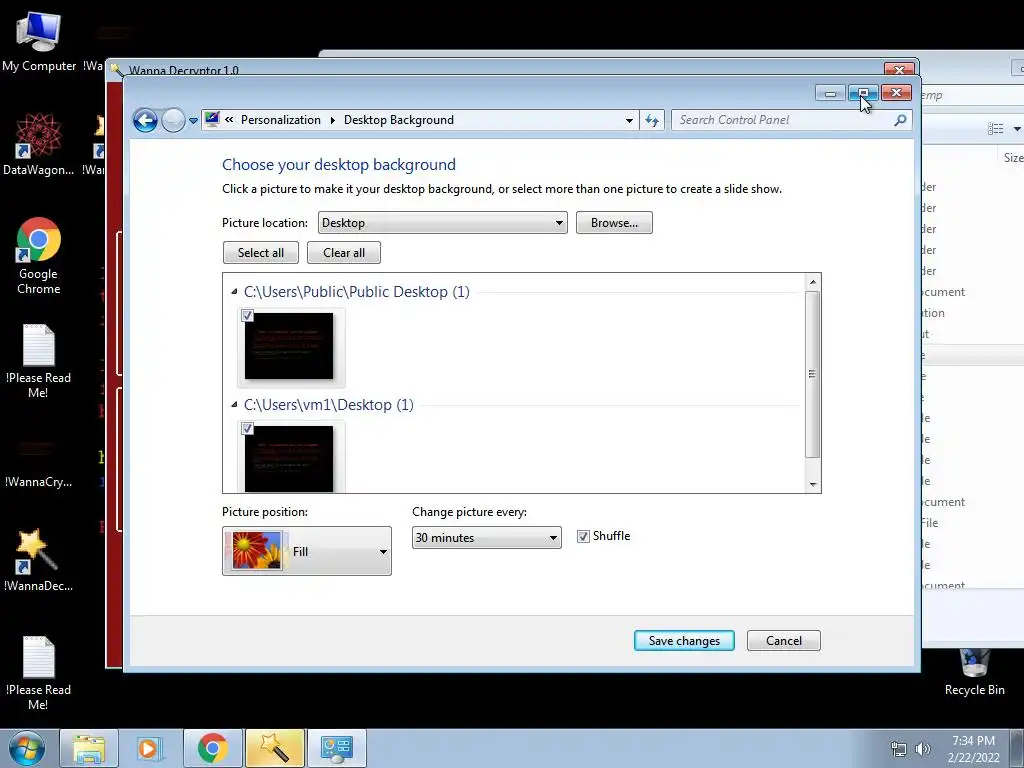Switch to Control Panel taskbar item
This screenshot has width=1024, height=768.
pos(336,748)
